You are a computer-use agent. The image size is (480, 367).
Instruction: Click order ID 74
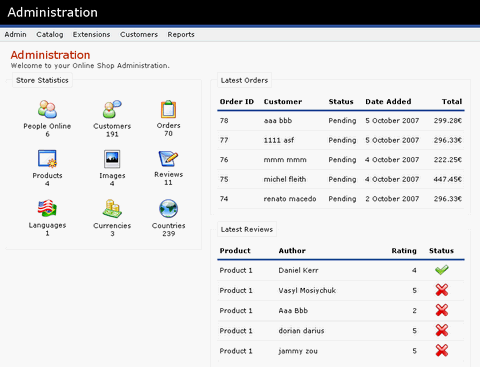[x=224, y=199]
